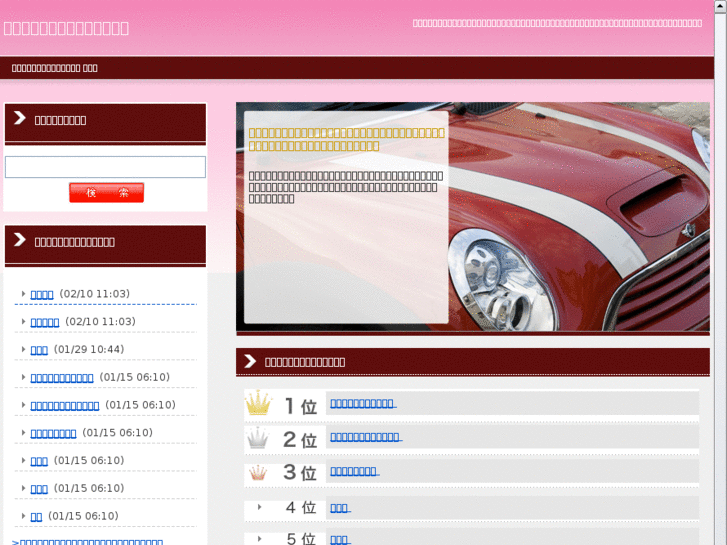Focus the sidebar search text field
This screenshot has width=727, height=545.
pyautogui.click(x=105, y=167)
